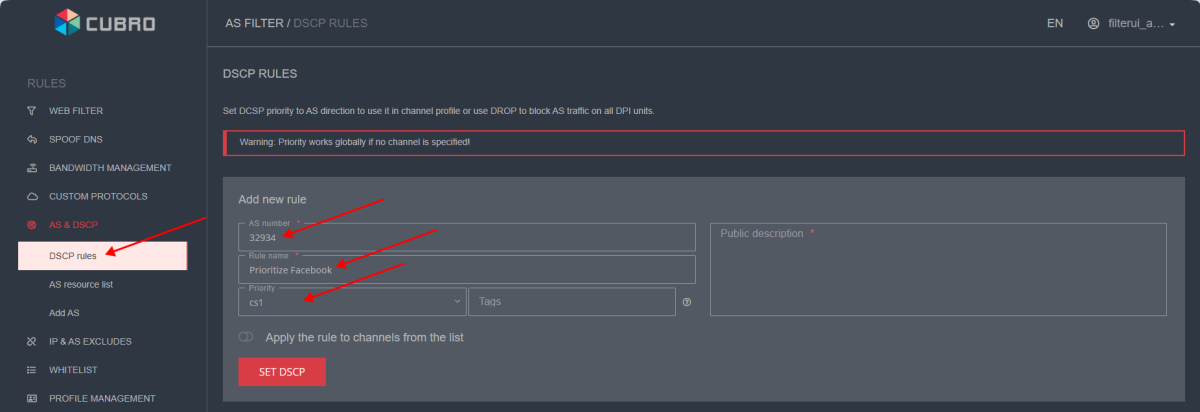
Task: Toggle Apply the rule to channels switch
Action: pos(246,337)
